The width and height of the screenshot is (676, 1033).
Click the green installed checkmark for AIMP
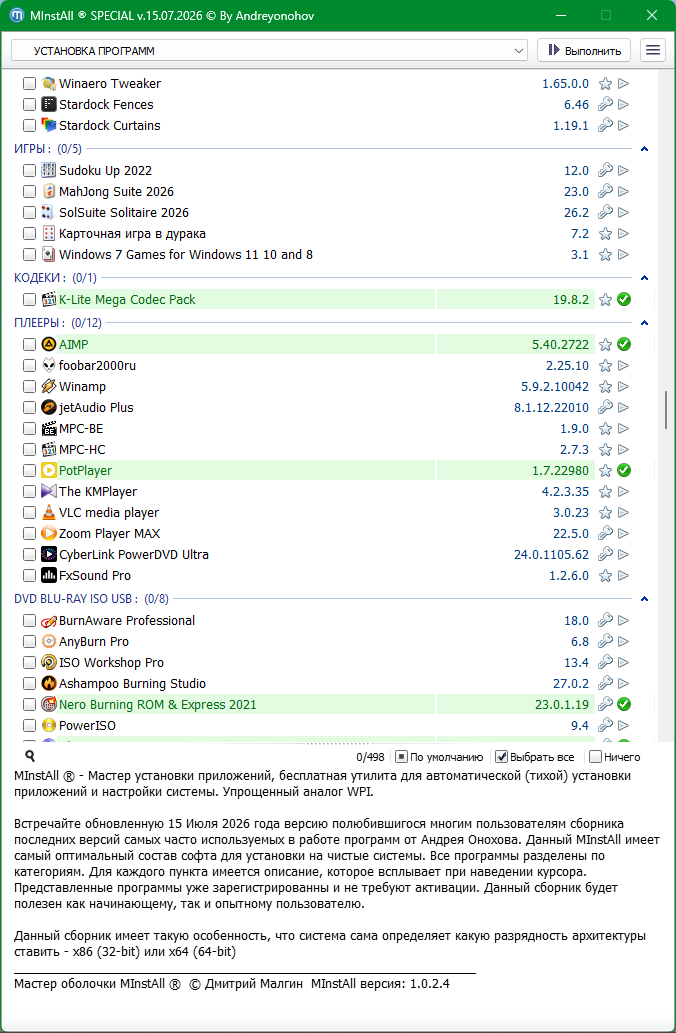(x=623, y=345)
